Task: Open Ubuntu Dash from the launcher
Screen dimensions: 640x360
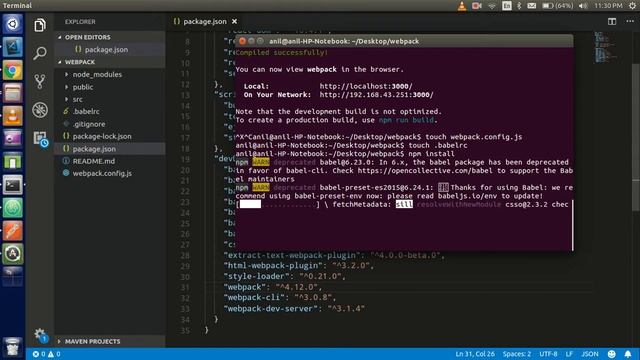Action: click(13, 24)
